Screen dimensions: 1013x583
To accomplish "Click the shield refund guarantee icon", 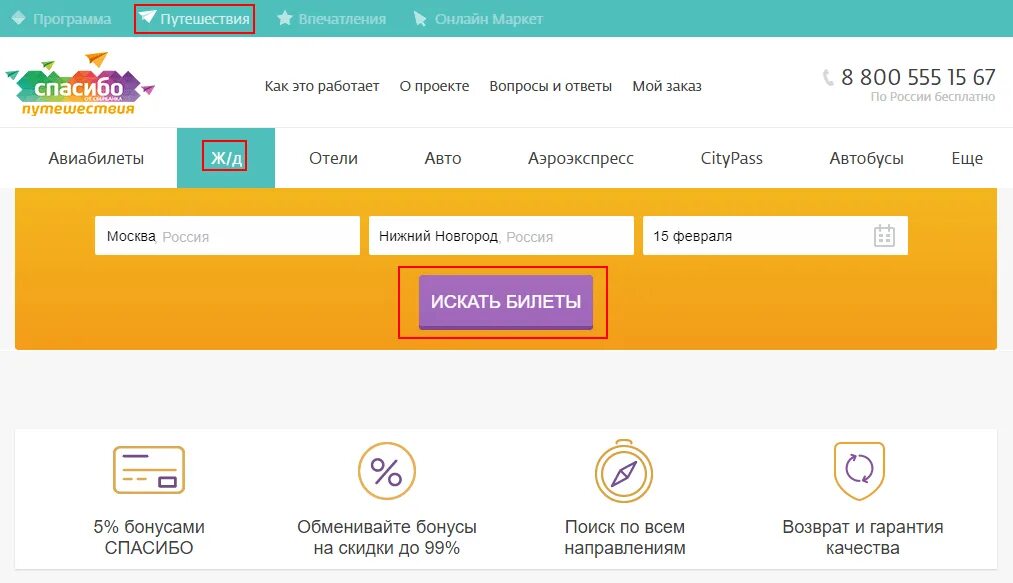I will (x=859, y=471).
